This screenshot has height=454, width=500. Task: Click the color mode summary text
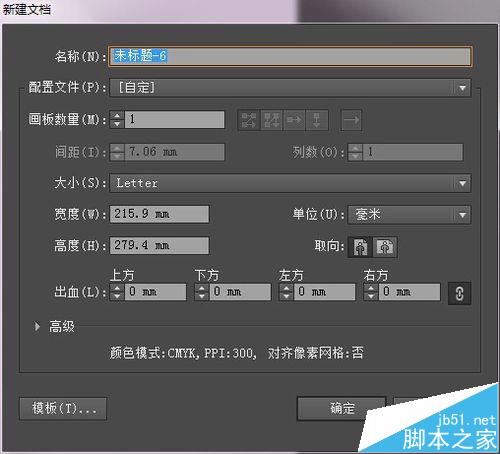pyautogui.click(x=236, y=353)
